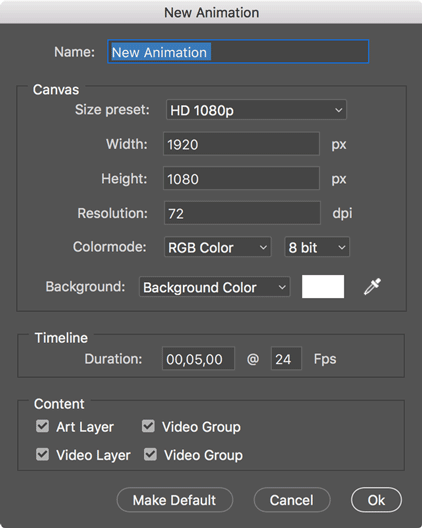
Task: Confirm with the Ok button
Action: pos(376,500)
